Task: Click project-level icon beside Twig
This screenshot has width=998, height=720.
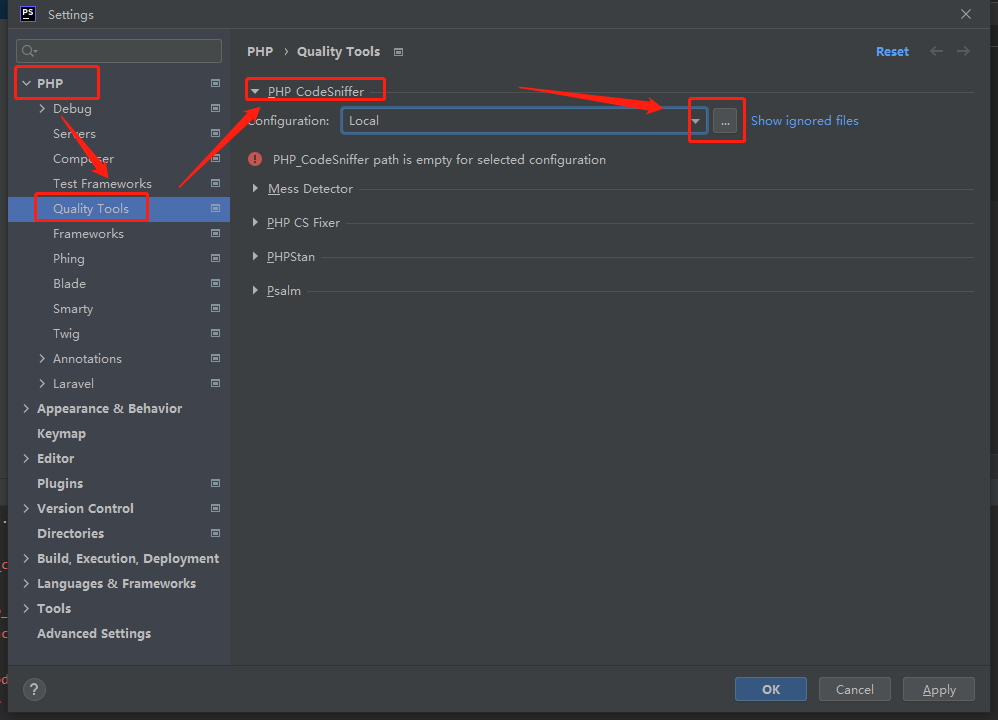Action: point(215,334)
